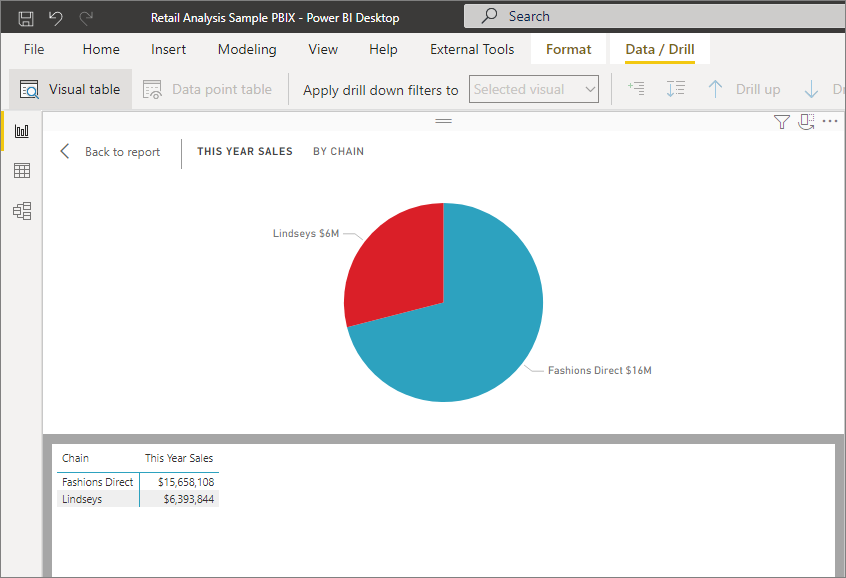This screenshot has width=846, height=578.
Task: Open the Modeling menu
Action: [x=246, y=48]
